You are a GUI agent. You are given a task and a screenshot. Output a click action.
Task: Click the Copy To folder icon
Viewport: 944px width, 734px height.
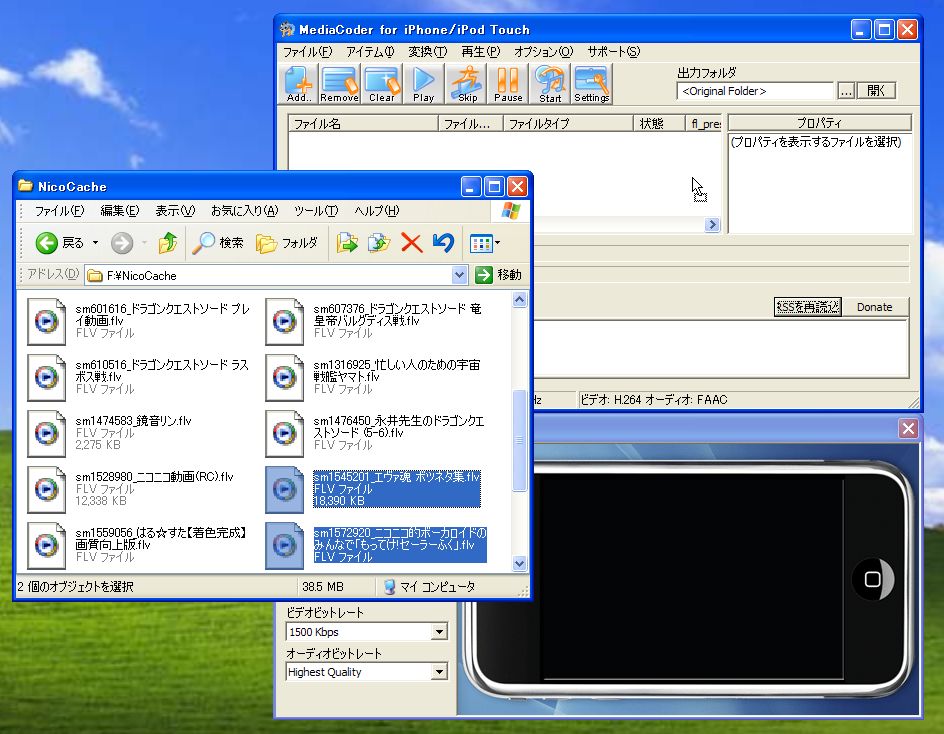(379, 243)
